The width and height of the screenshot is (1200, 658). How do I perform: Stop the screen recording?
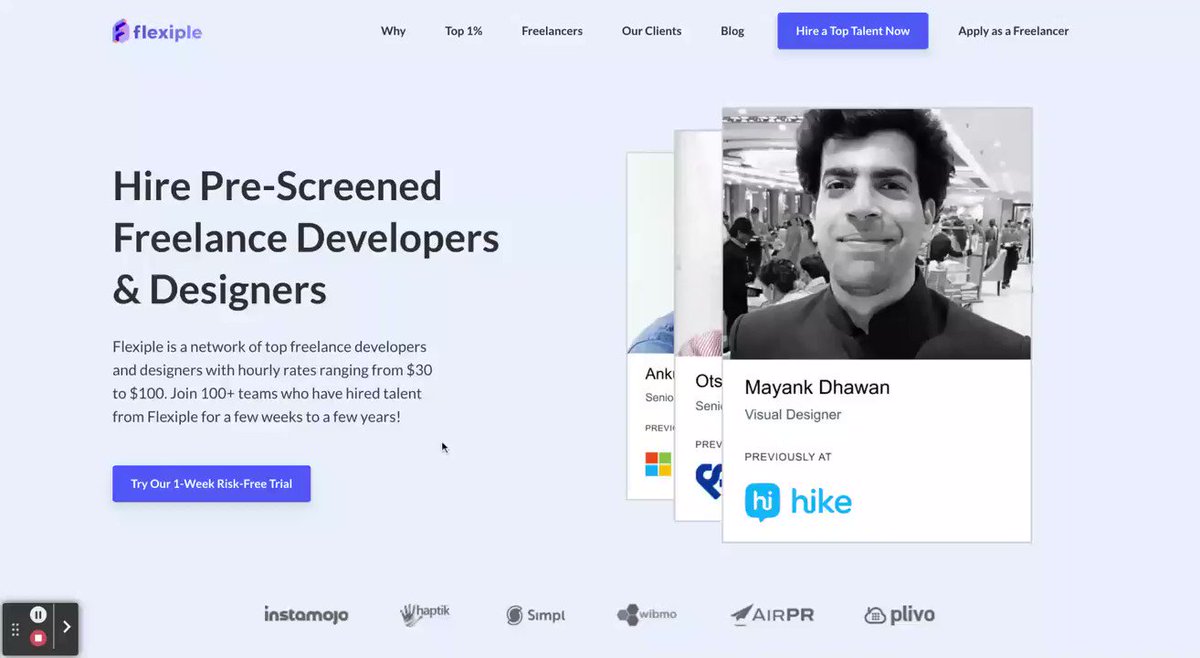38,638
